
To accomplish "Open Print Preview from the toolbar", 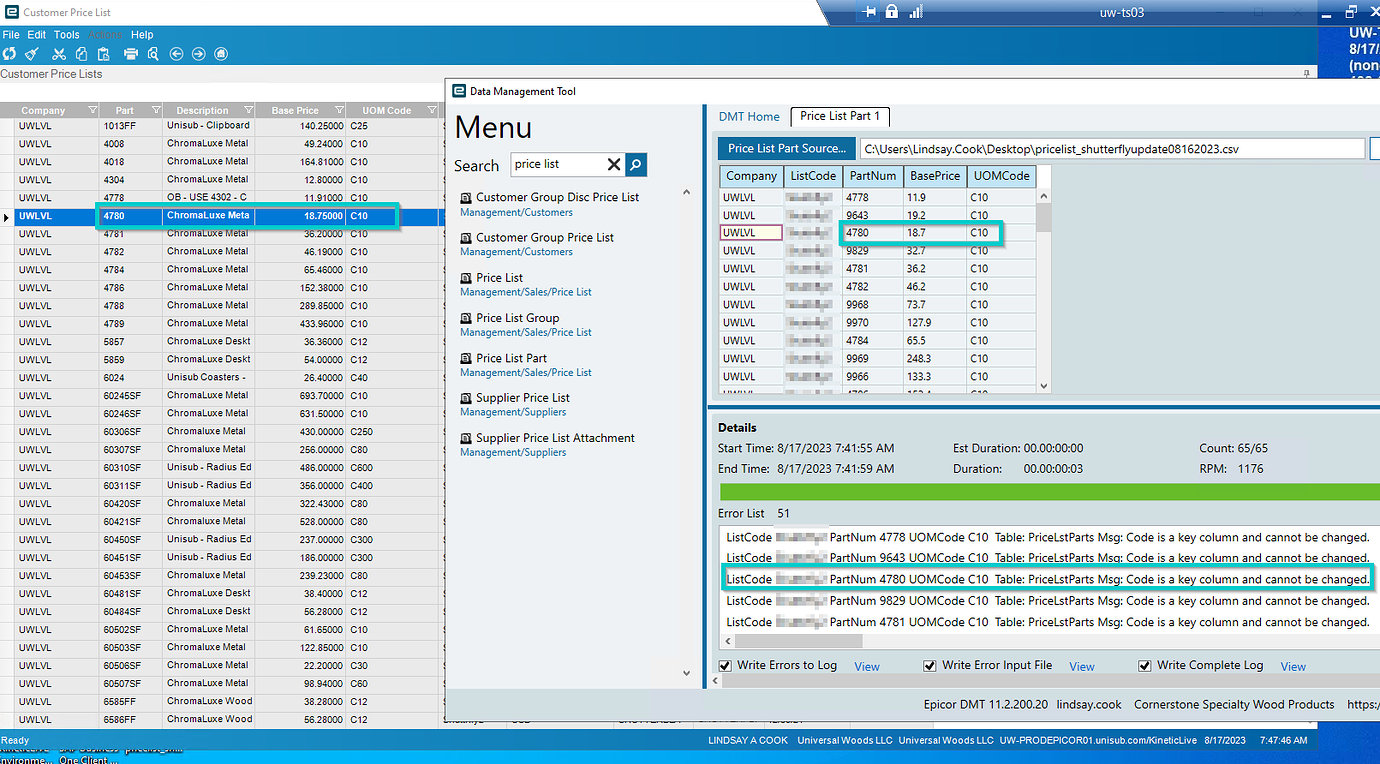I will (153, 54).
